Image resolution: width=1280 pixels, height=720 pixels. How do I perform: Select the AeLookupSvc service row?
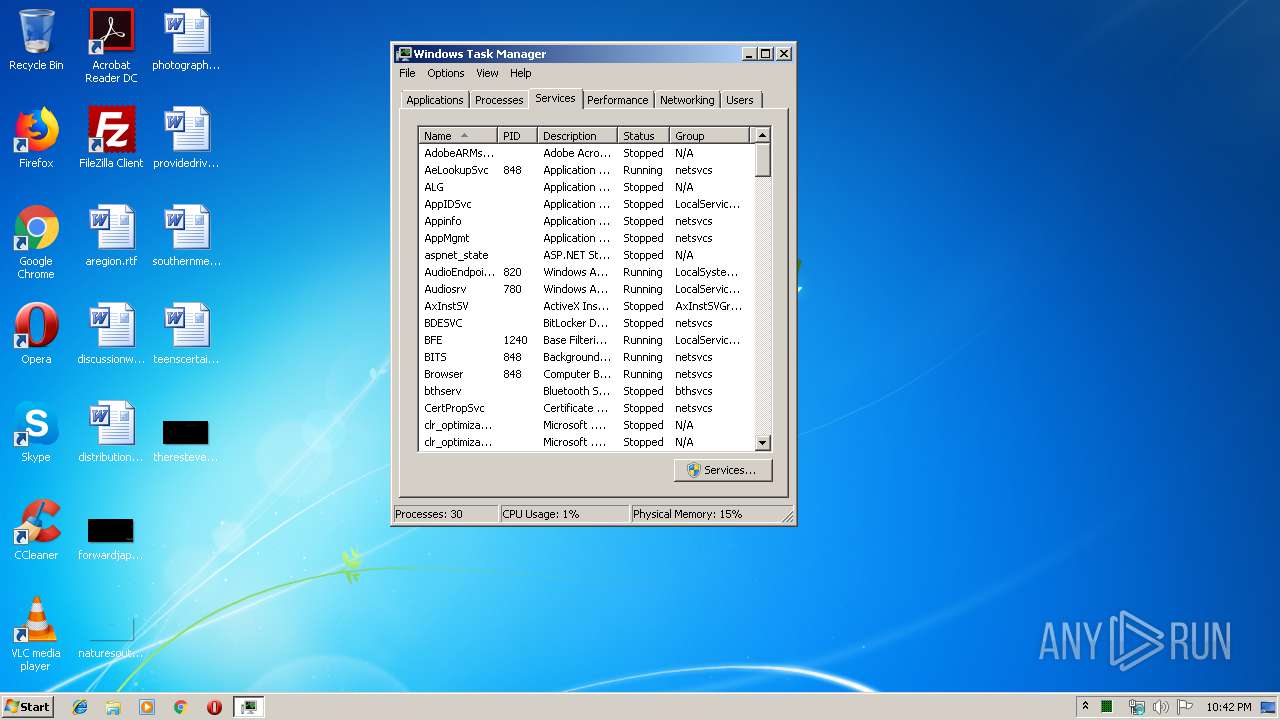586,170
